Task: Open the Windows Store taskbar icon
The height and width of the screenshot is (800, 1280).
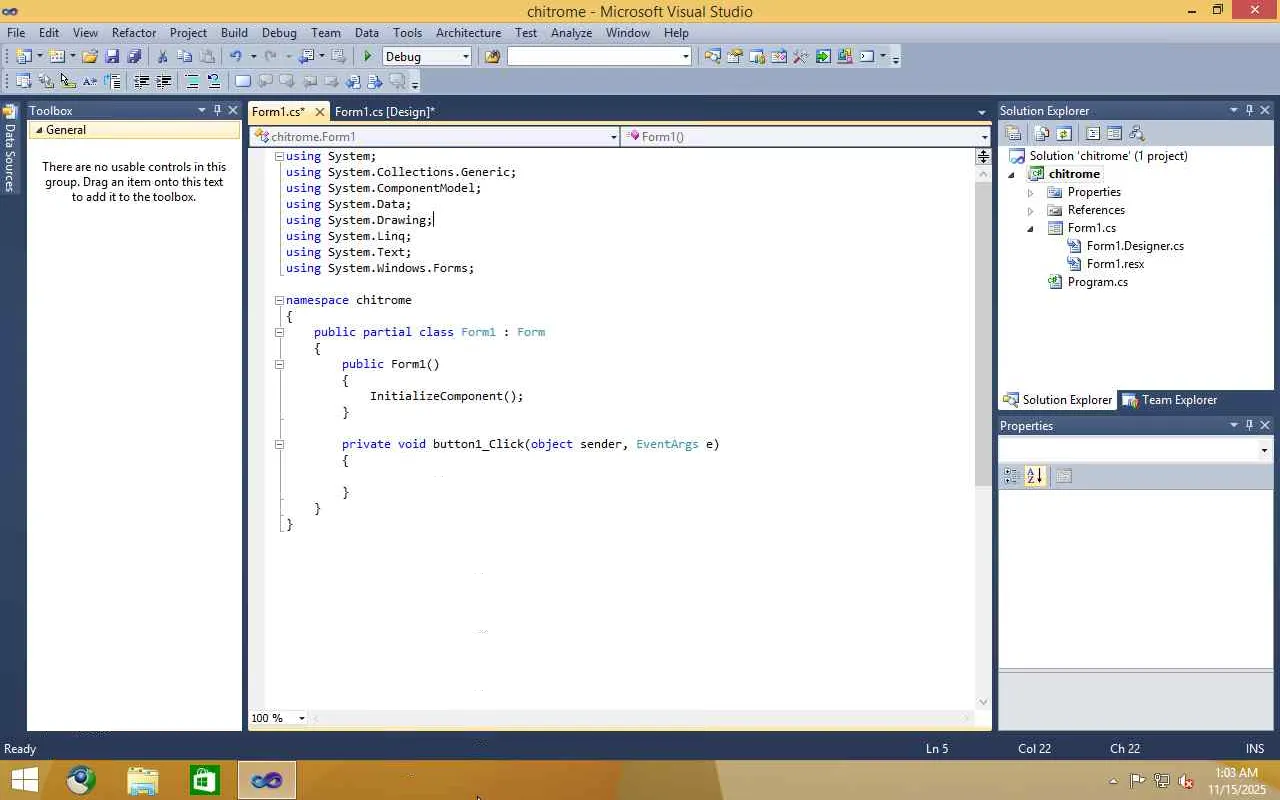Action: 205,780
